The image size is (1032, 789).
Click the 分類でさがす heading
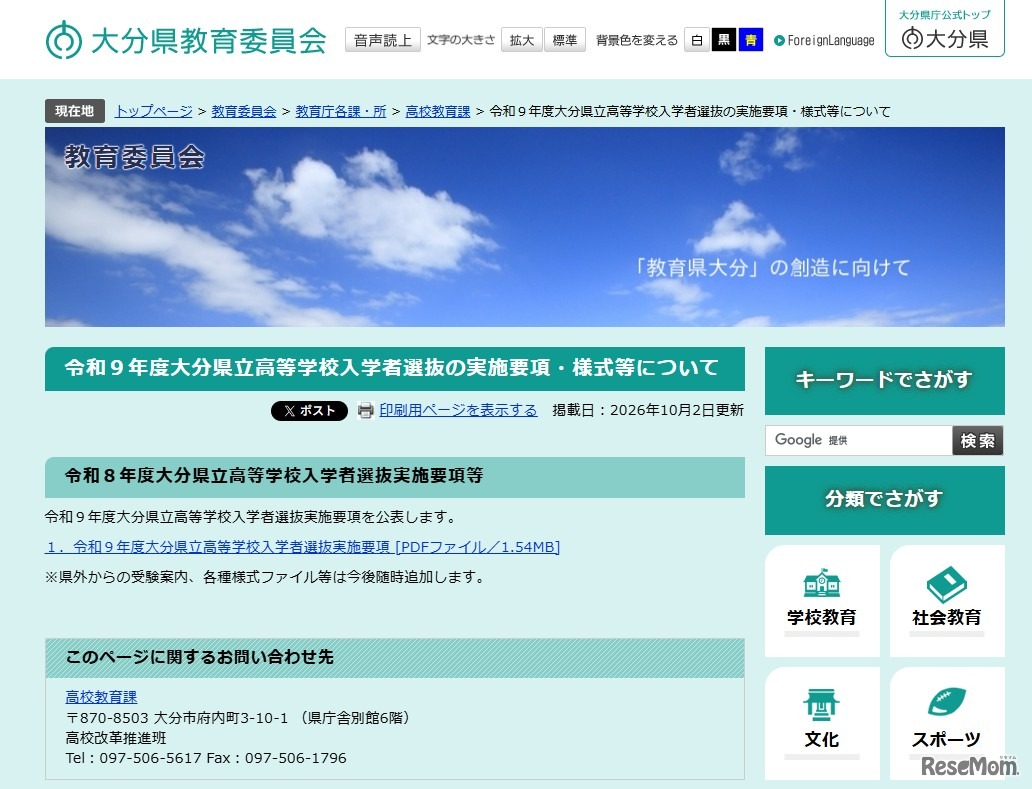click(885, 499)
